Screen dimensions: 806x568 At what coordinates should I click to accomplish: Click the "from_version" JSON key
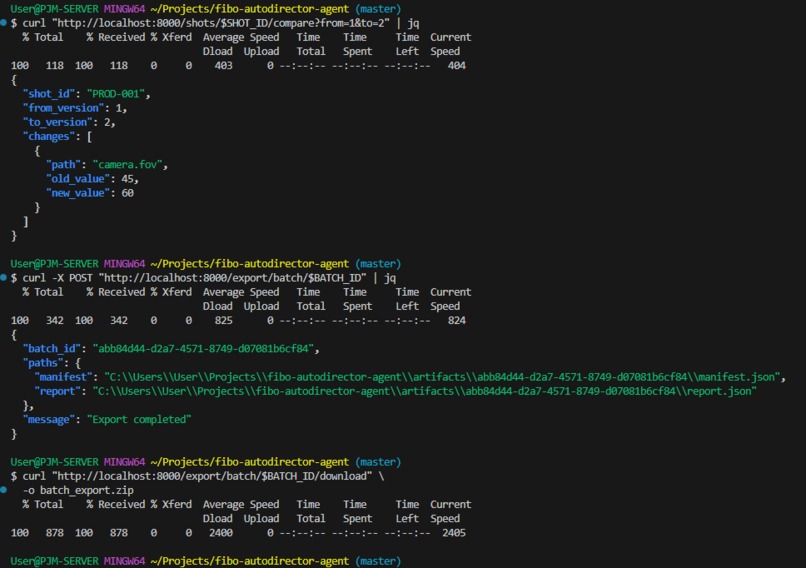pos(63,108)
